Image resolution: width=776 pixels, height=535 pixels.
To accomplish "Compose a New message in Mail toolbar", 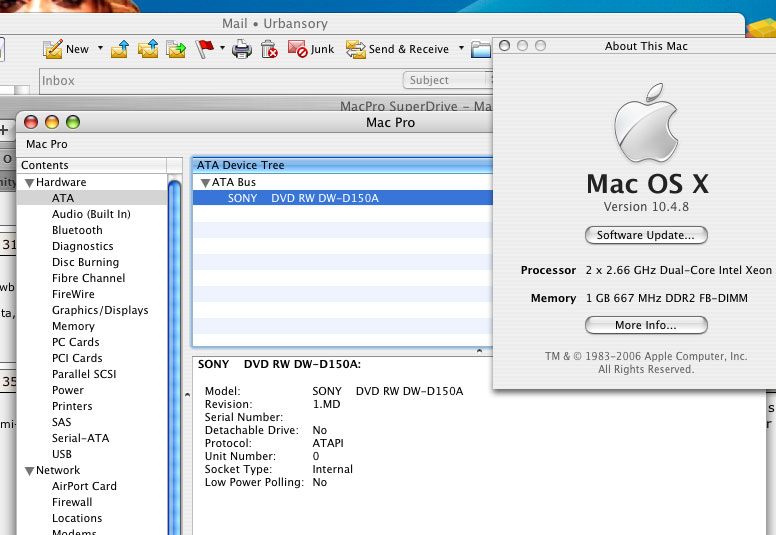I will (x=66, y=49).
